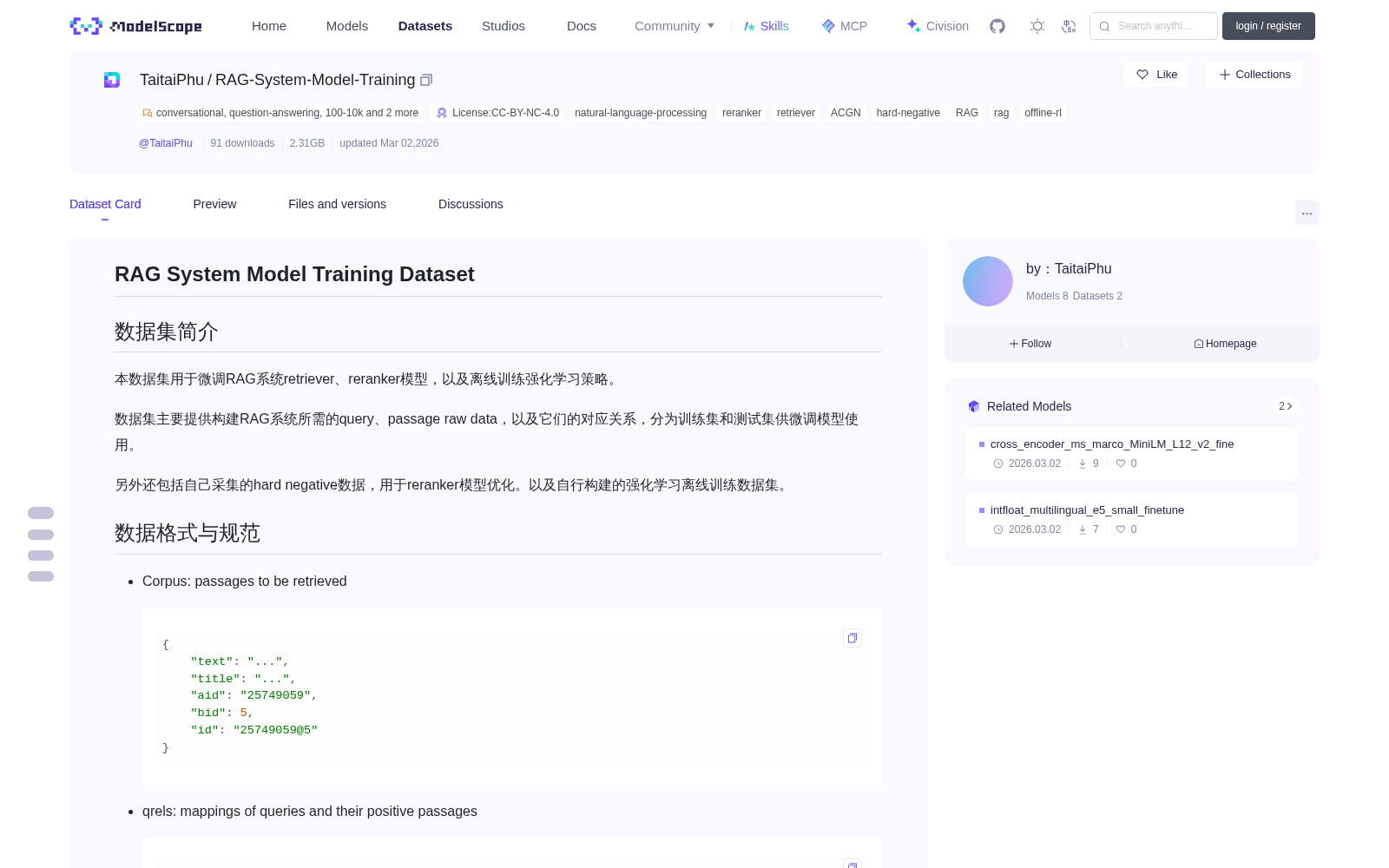This screenshot has width=1389, height=868.
Task: Open the Community dropdown menu
Action: pyautogui.click(x=675, y=26)
